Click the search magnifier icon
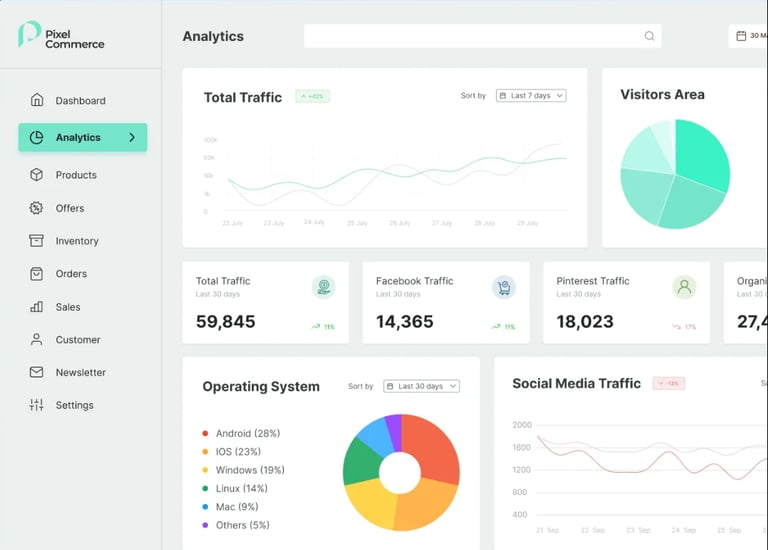Image resolution: width=768 pixels, height=550 pixels. point(649,36)
